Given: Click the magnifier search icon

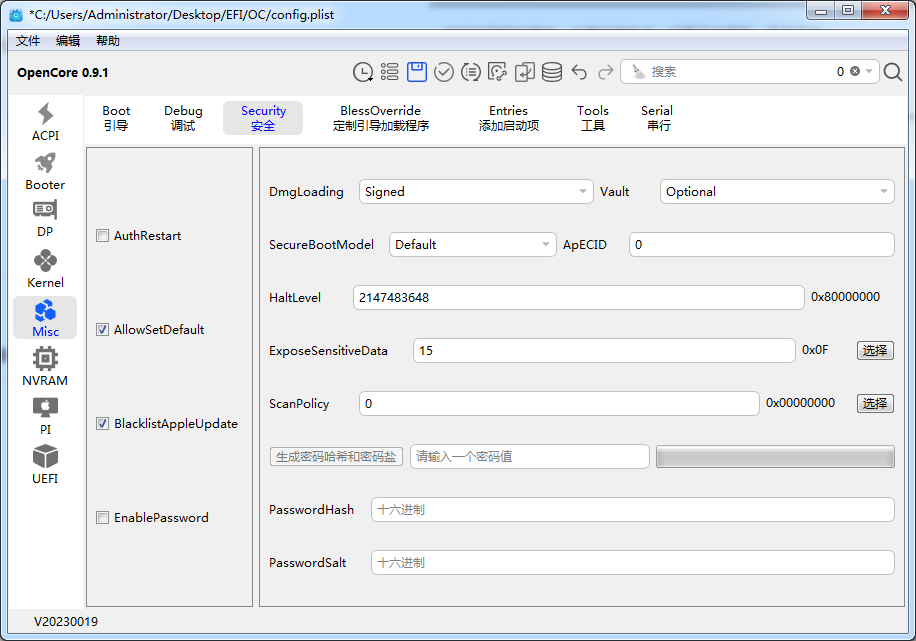Looking at the screenshot, I should pyautogui.click(x=893, y=72).
